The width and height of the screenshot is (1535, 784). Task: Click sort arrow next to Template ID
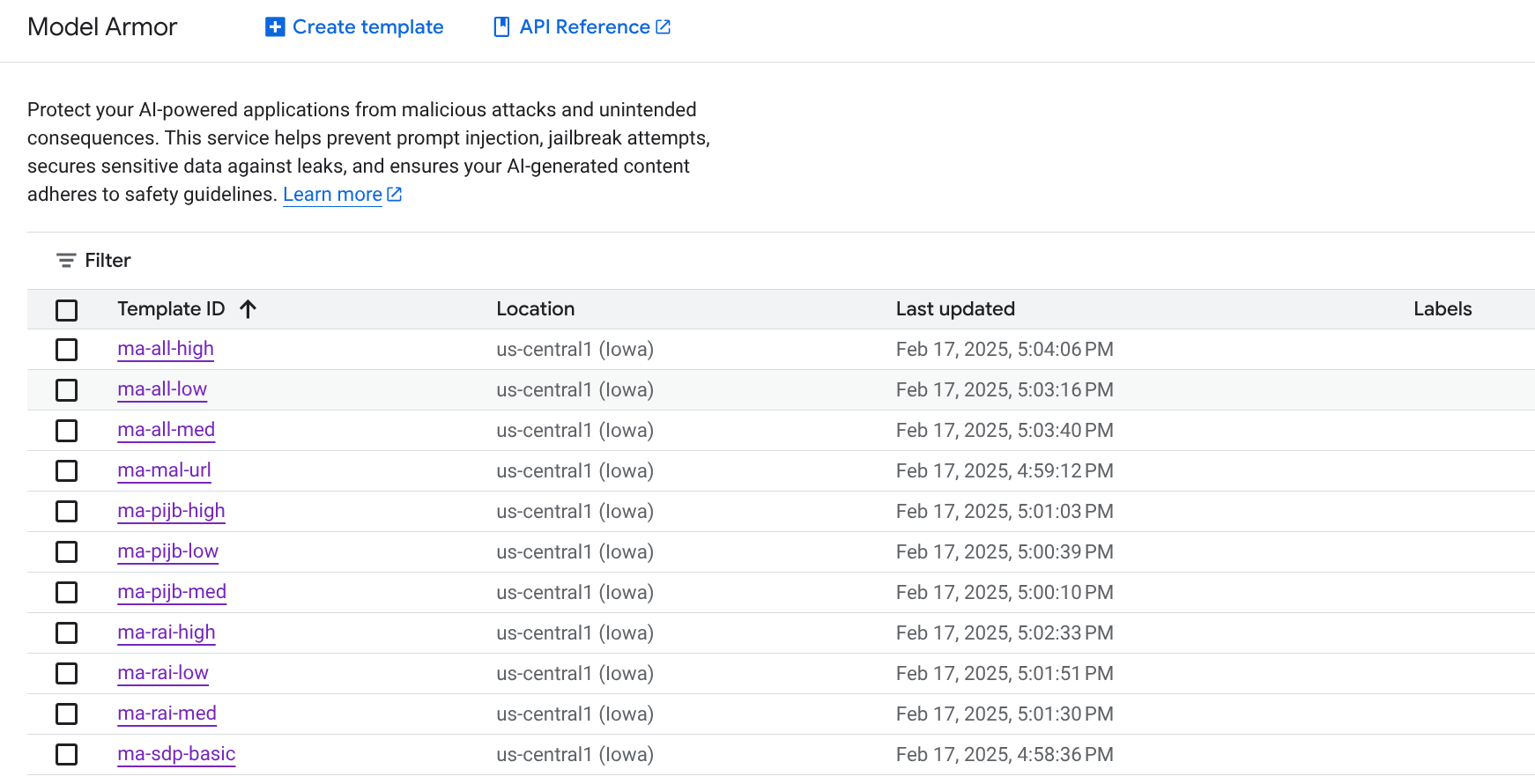click(x=248, y=309)
